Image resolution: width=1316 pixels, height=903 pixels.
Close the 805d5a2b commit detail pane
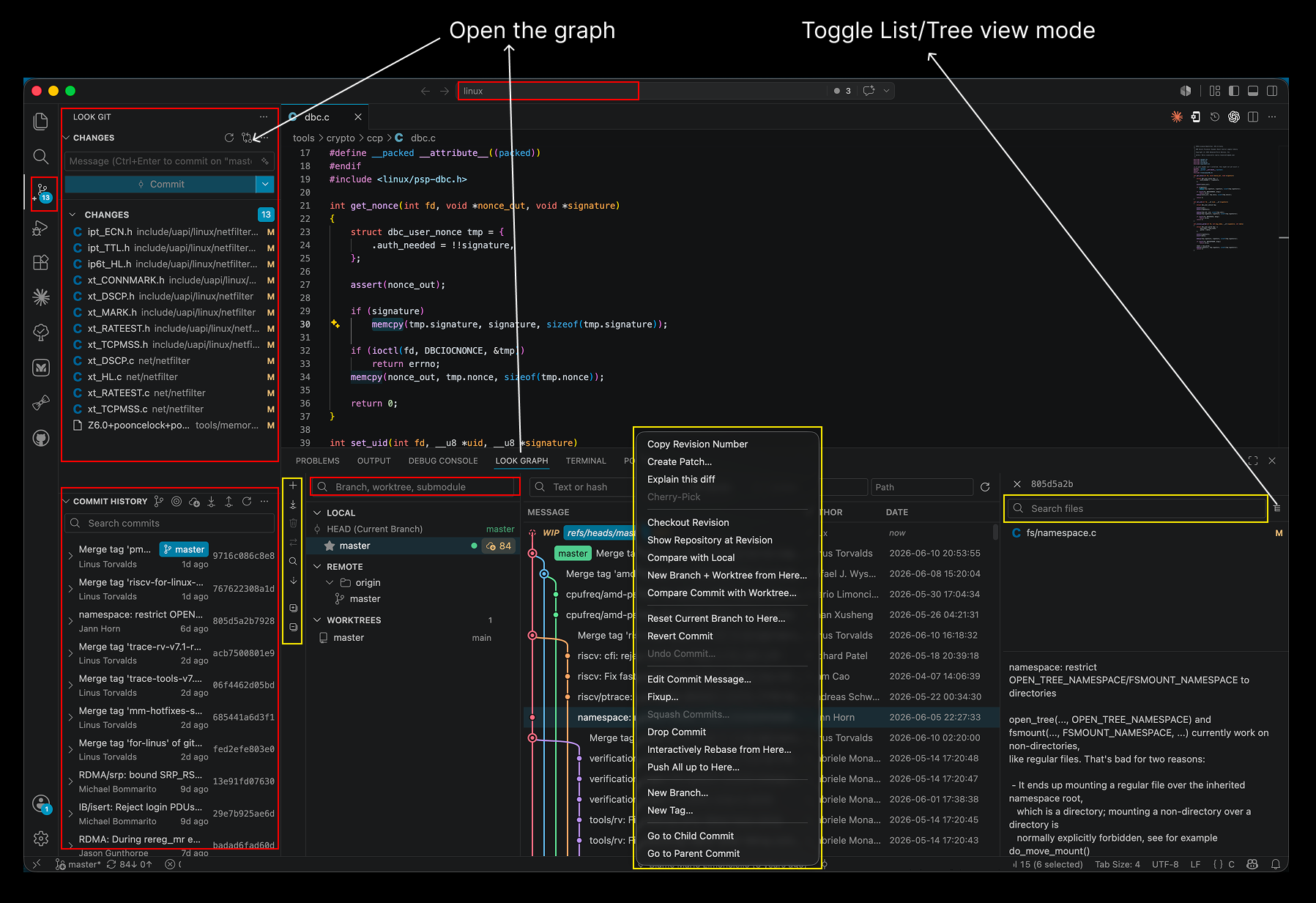pyautogui.click(x=1017, y=484)
